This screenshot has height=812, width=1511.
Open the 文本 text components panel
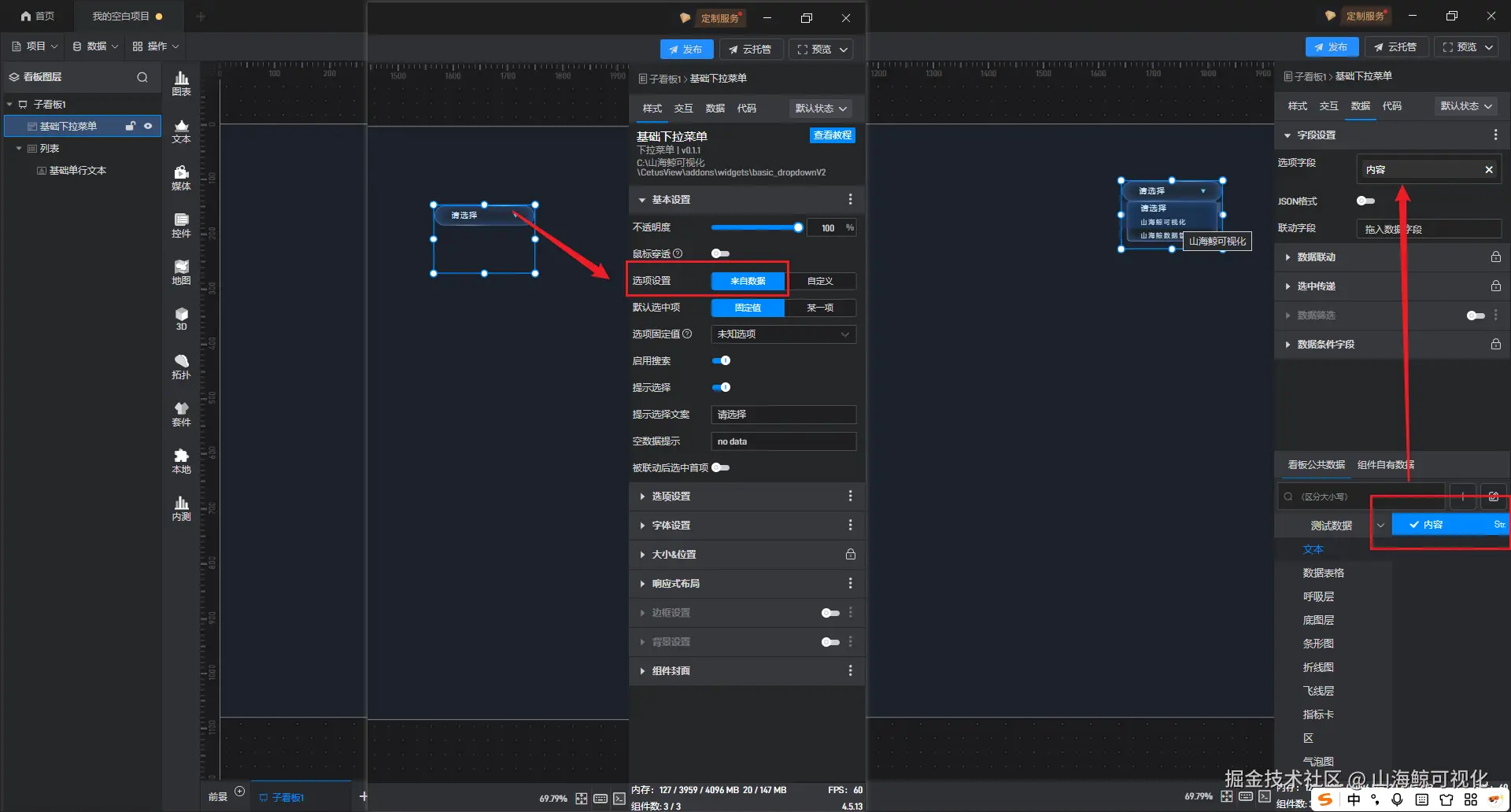pyautogui.click(x=181, y=131)
